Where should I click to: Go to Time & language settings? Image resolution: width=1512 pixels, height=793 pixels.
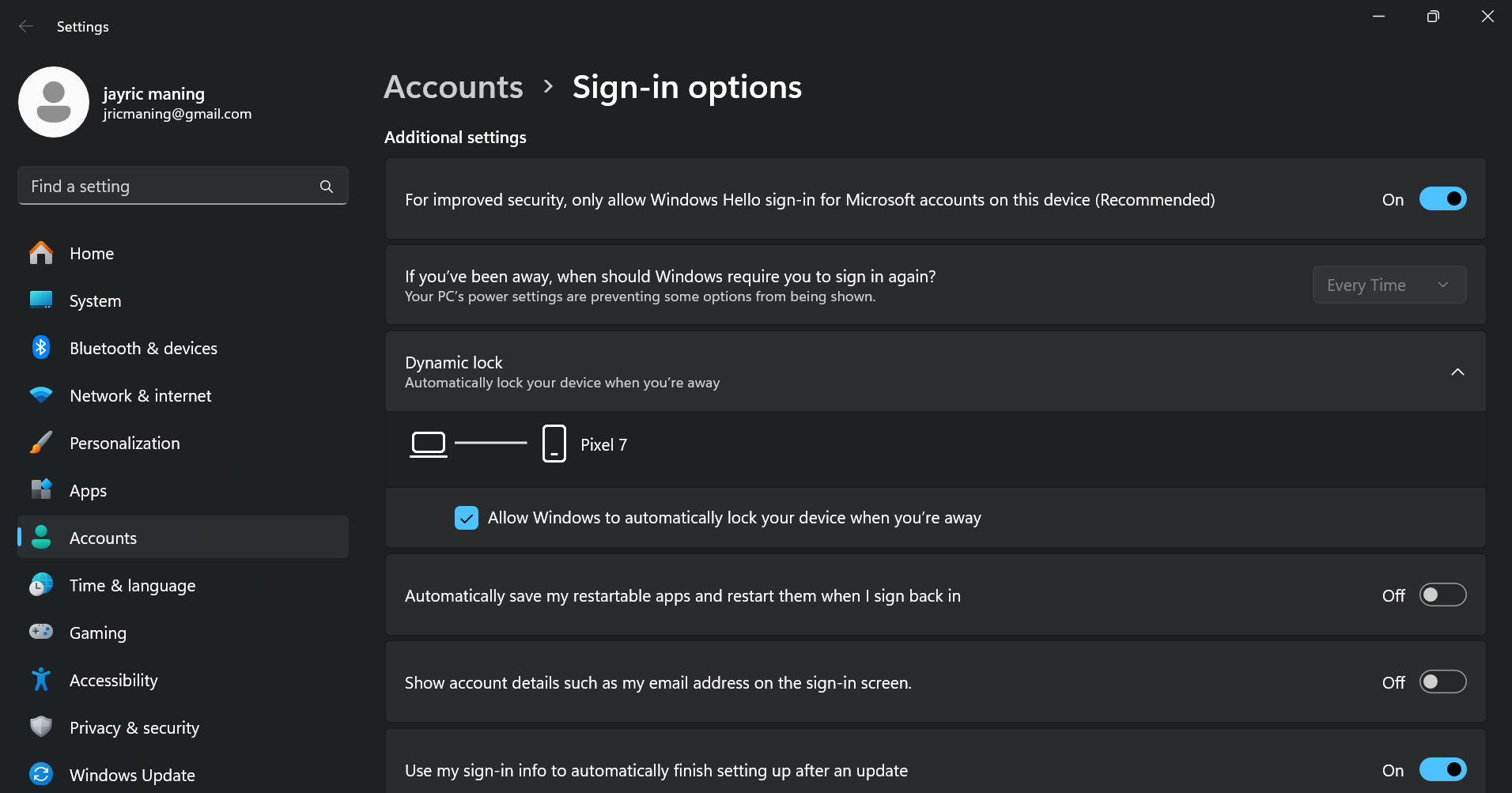tap(132, 586)
